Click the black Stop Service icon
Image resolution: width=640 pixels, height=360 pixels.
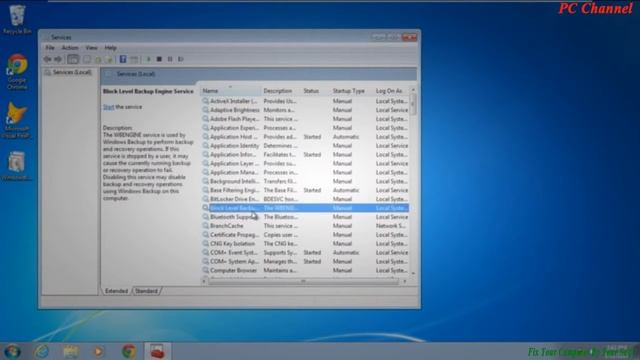pos(159,59)
